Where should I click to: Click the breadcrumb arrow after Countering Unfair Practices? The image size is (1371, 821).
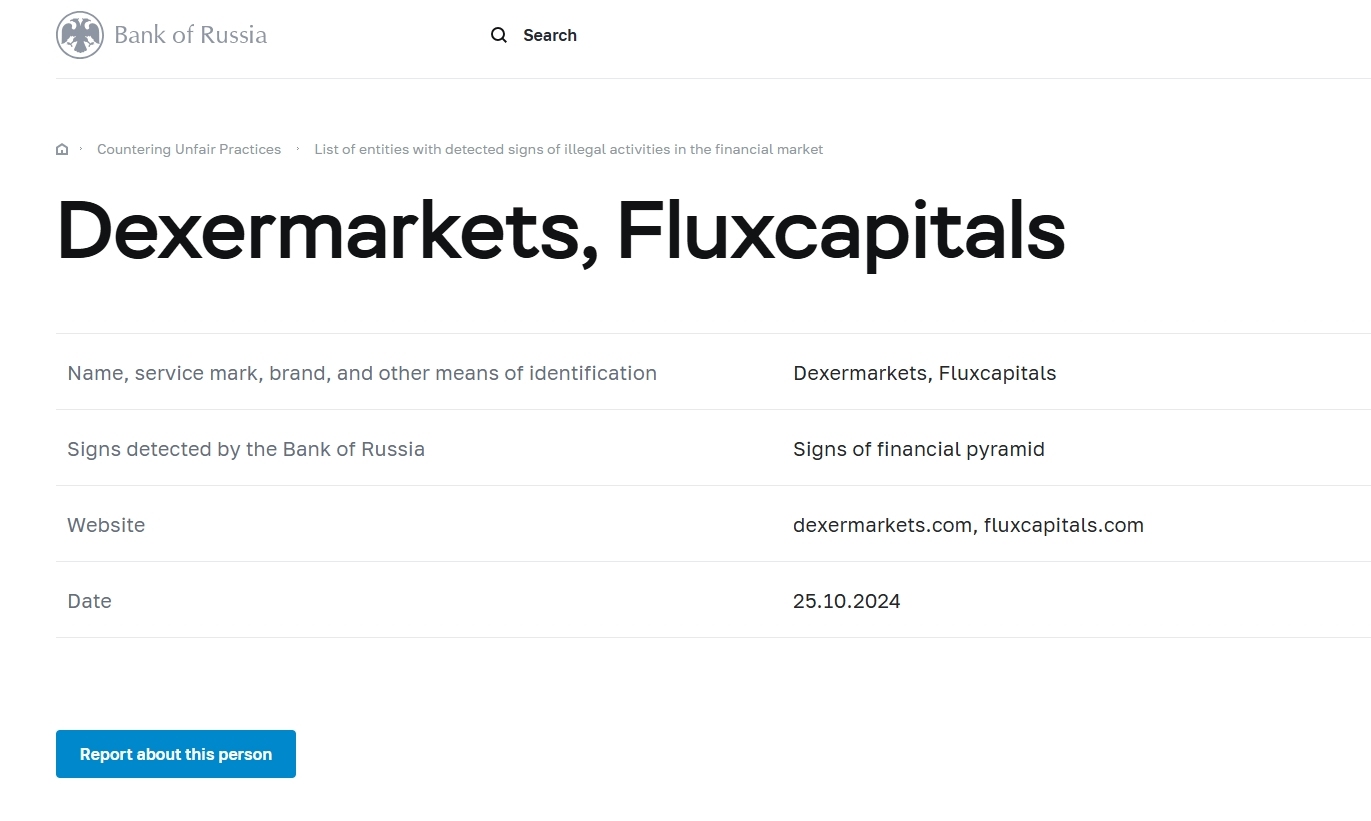[x=298, y=149]
